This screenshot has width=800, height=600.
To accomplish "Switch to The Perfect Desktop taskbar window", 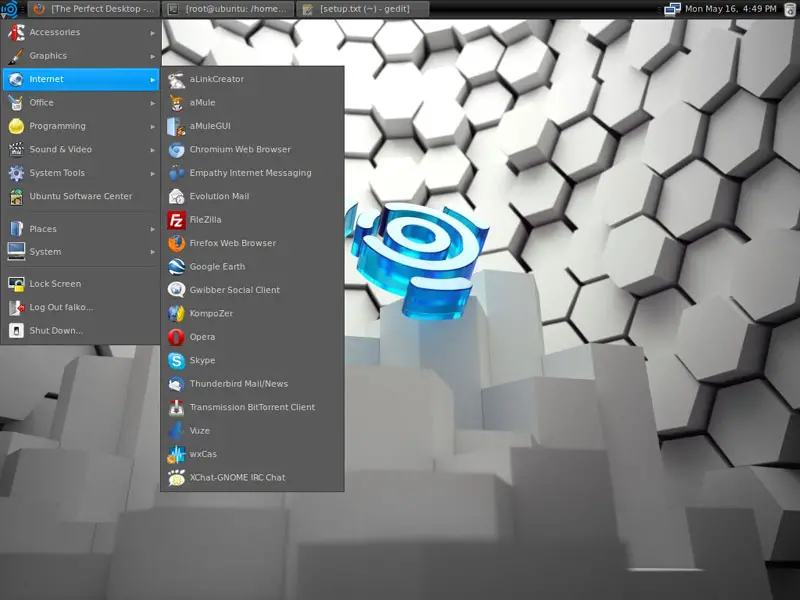I will [x=94, y=9].
